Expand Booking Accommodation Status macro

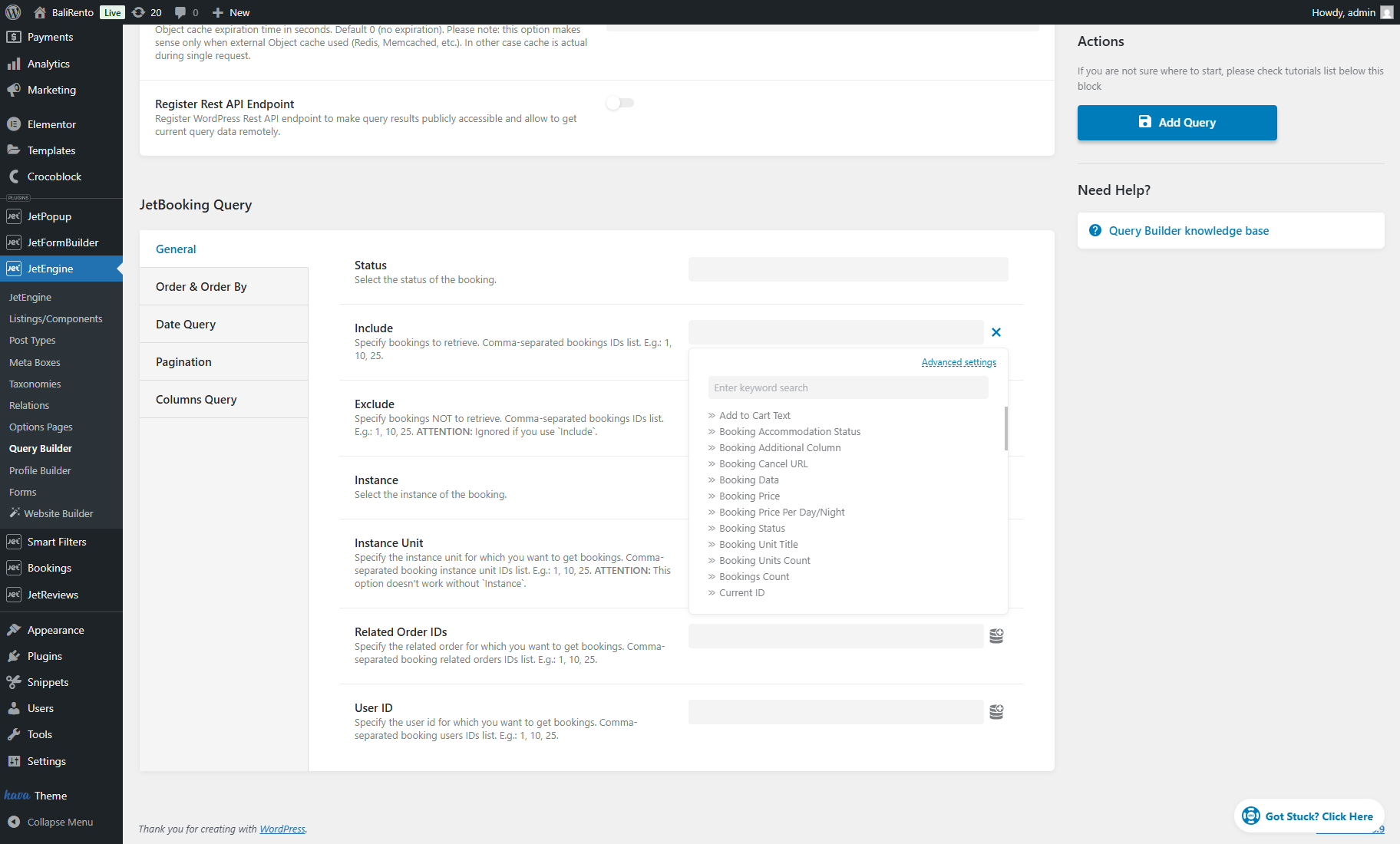coord(784,431)
